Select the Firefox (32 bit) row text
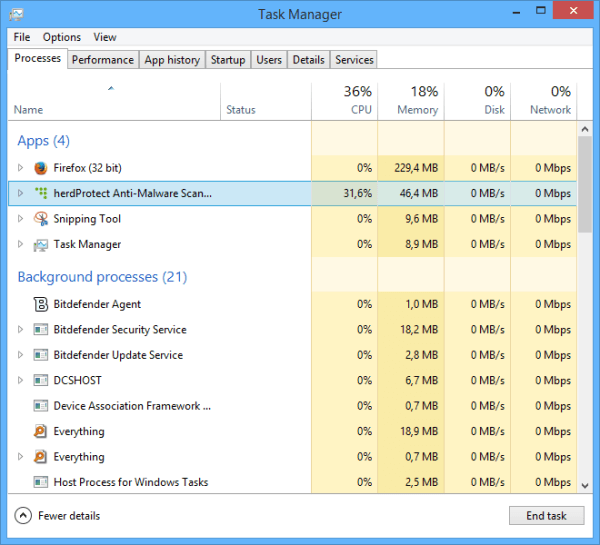600x545 pixels. [88, 168]
